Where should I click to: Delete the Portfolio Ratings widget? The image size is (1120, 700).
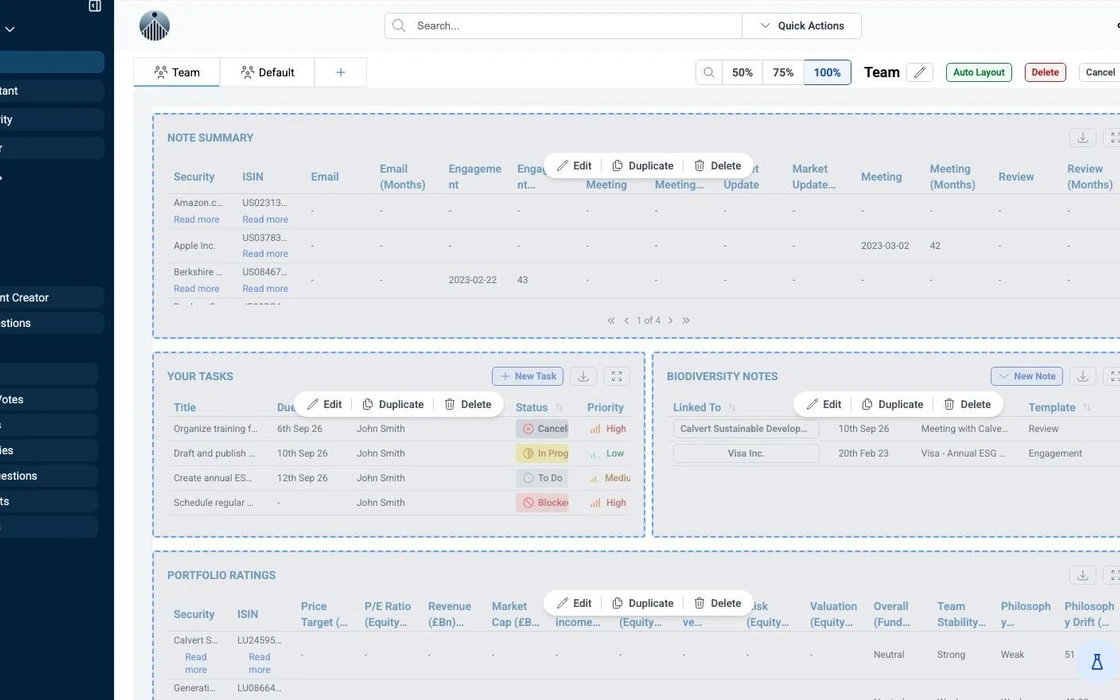tap(718, 603)
